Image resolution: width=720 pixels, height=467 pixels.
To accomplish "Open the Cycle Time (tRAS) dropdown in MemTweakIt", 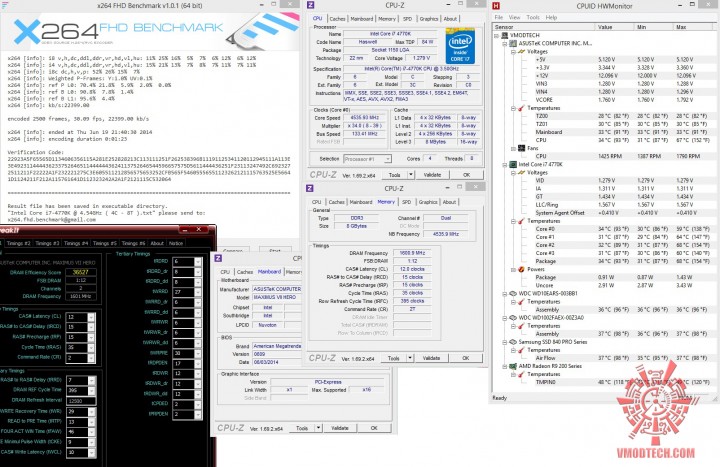I will [x=91, y=348].
